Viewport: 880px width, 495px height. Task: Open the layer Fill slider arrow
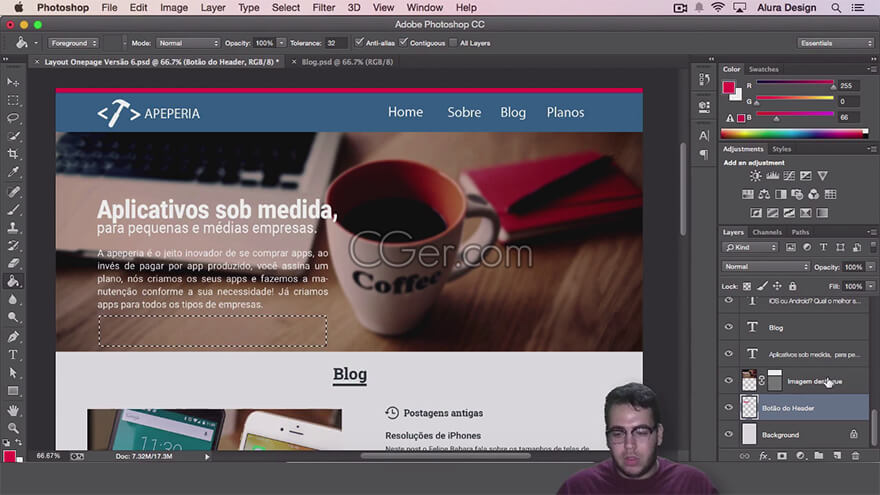click(870, 286)
